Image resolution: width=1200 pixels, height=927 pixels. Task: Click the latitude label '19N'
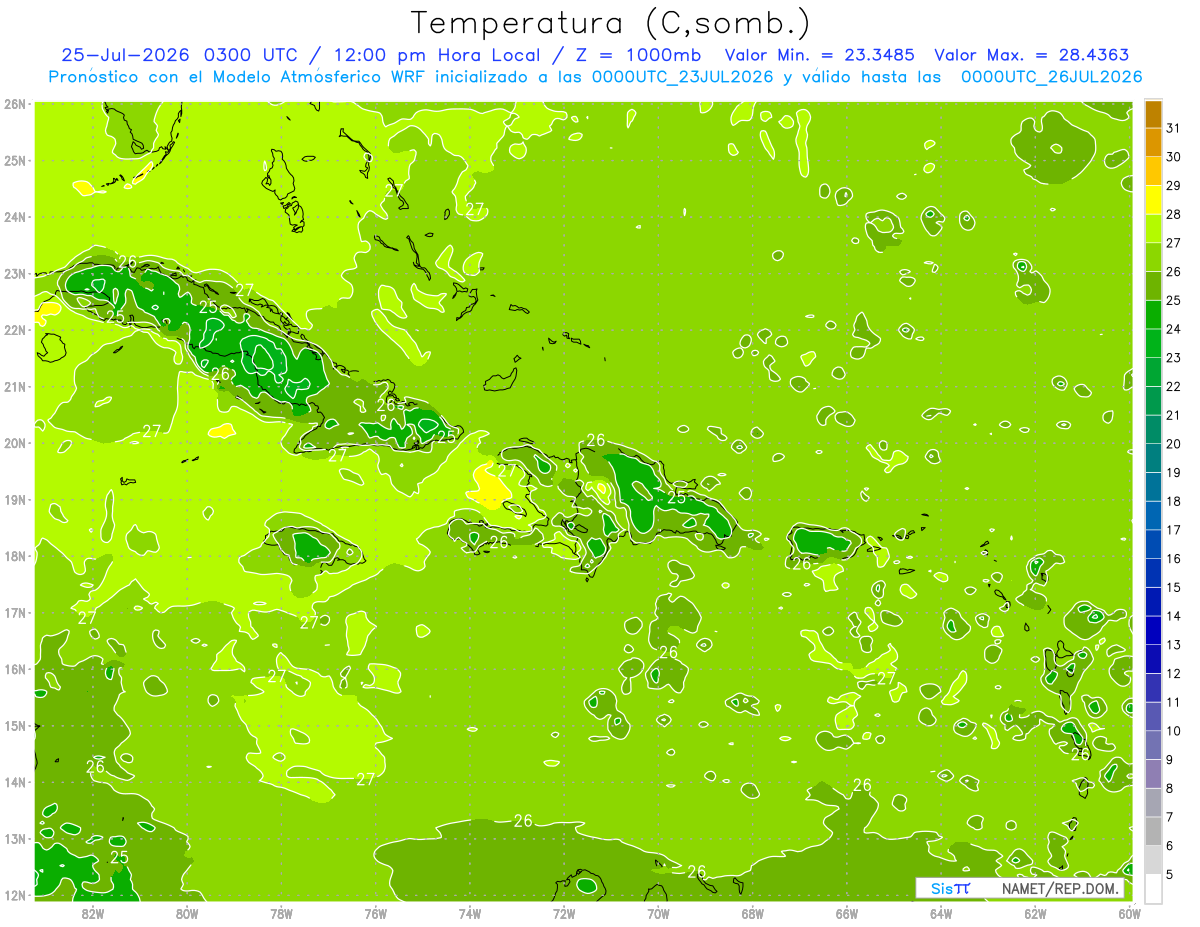[x=15, y=500]
